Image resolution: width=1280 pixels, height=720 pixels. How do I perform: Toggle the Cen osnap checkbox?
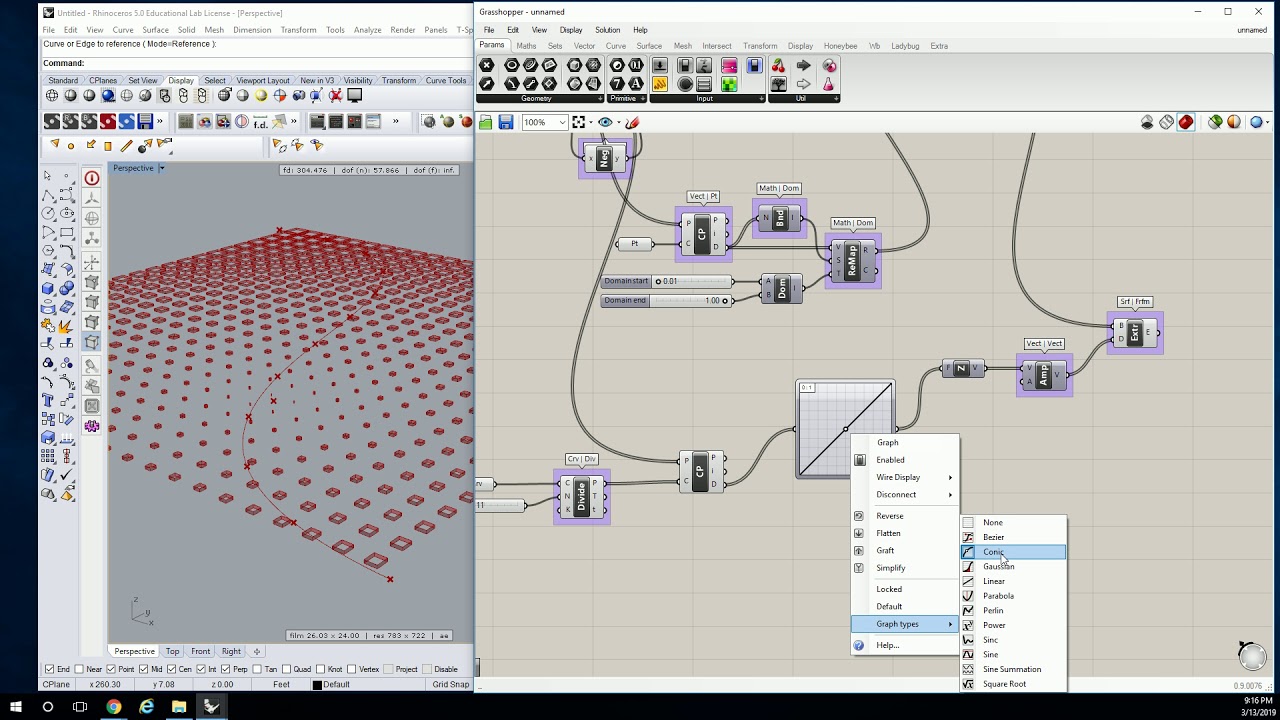172,669
